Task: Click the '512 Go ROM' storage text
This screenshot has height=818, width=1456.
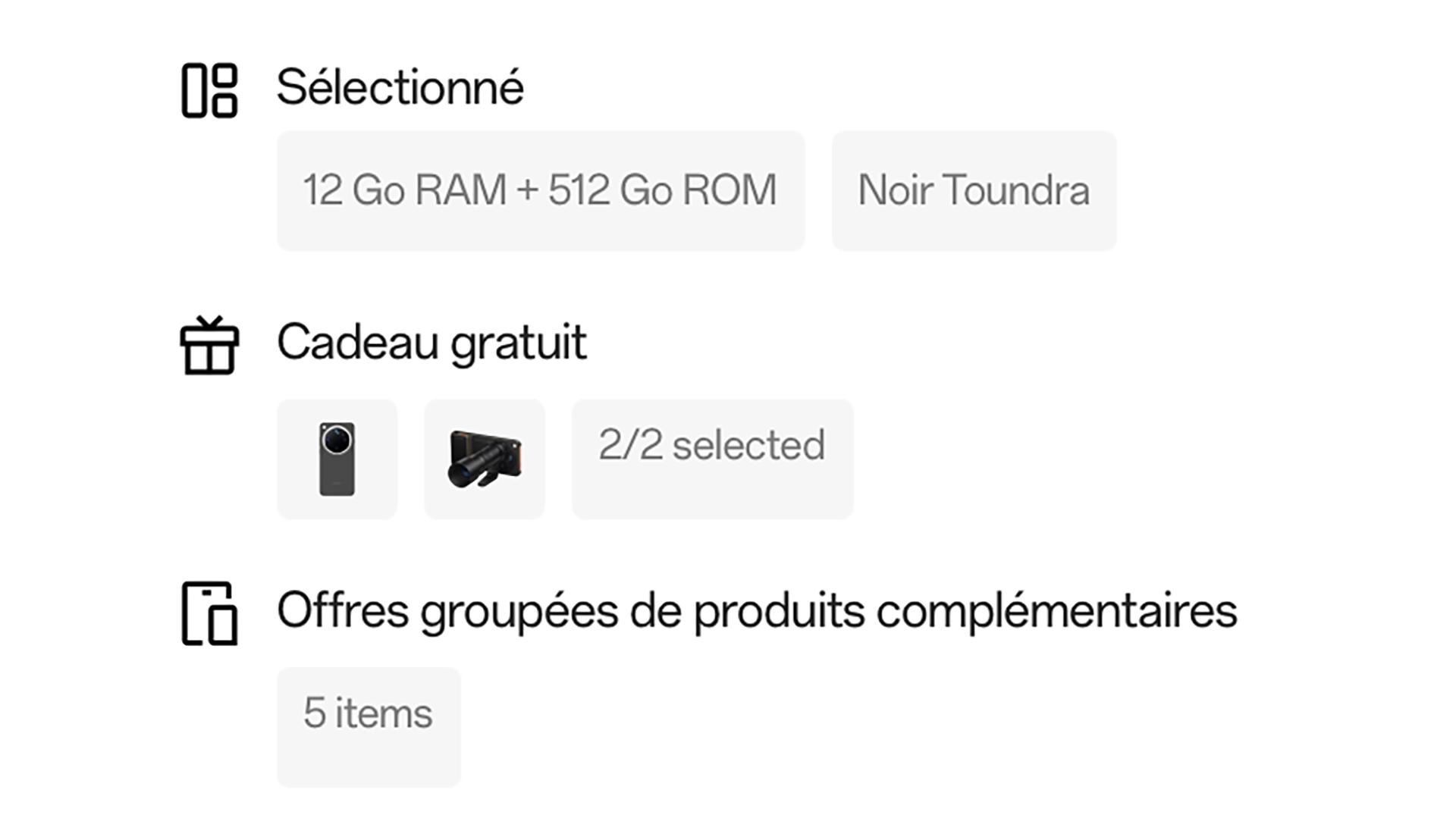Action: [x=662, y=190]
